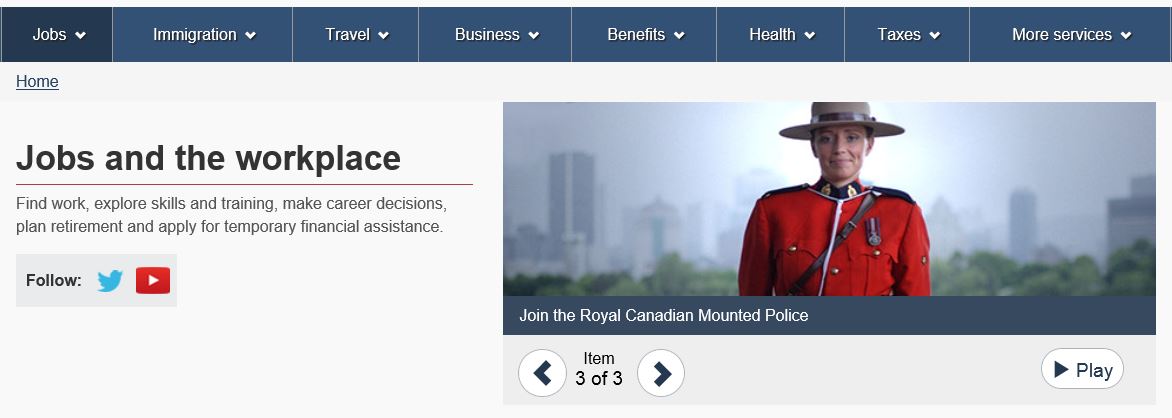
Task: Follow the Home breadcrumb link
Action: [37, 82]
